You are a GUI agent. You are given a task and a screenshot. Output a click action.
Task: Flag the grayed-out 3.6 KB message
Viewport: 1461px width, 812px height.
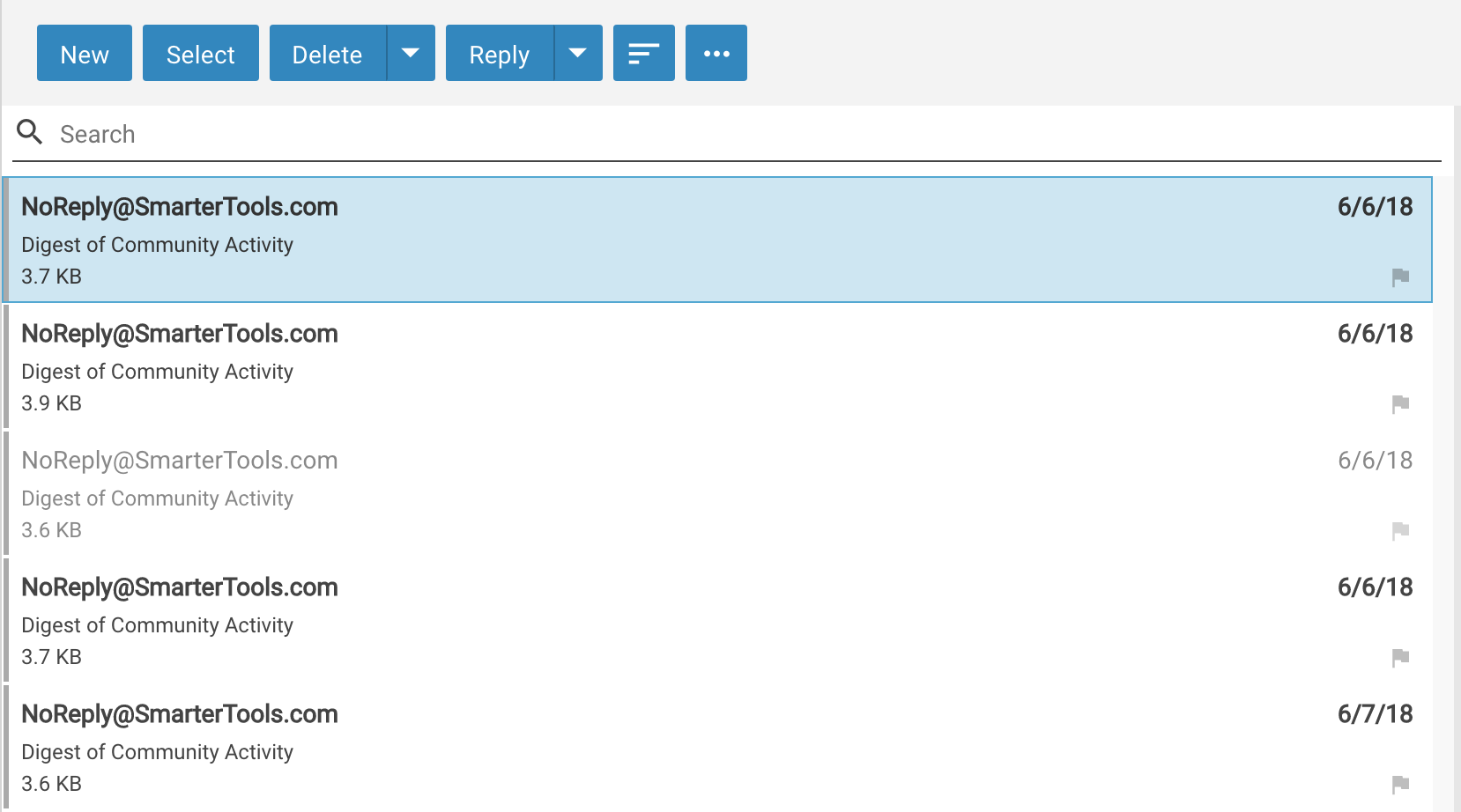1400,531
